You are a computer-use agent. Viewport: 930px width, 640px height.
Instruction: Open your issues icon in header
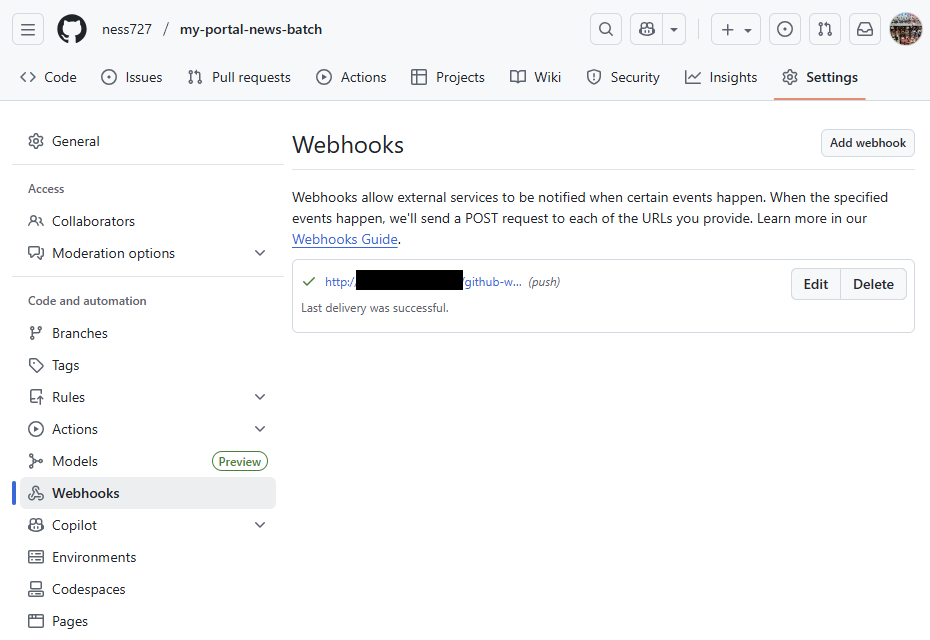(x=785, y=29)
